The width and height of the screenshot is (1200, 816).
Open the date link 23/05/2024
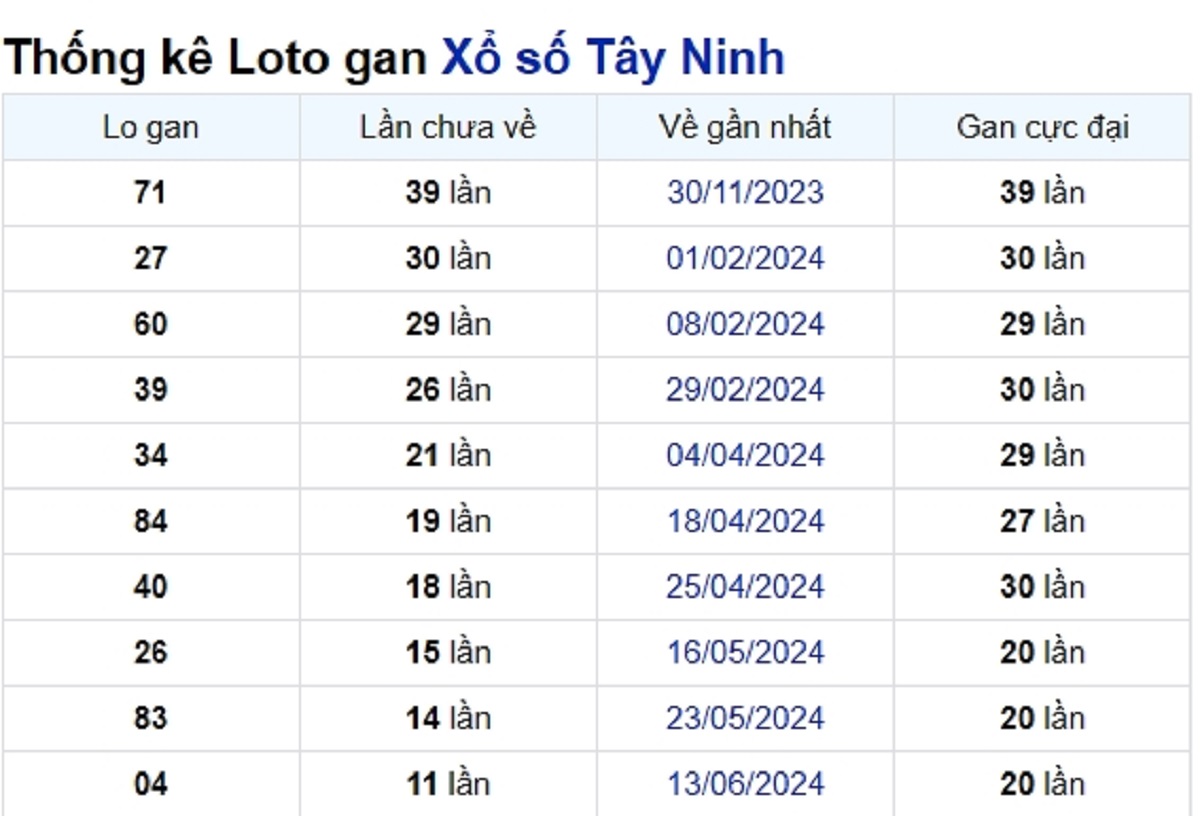745,718
